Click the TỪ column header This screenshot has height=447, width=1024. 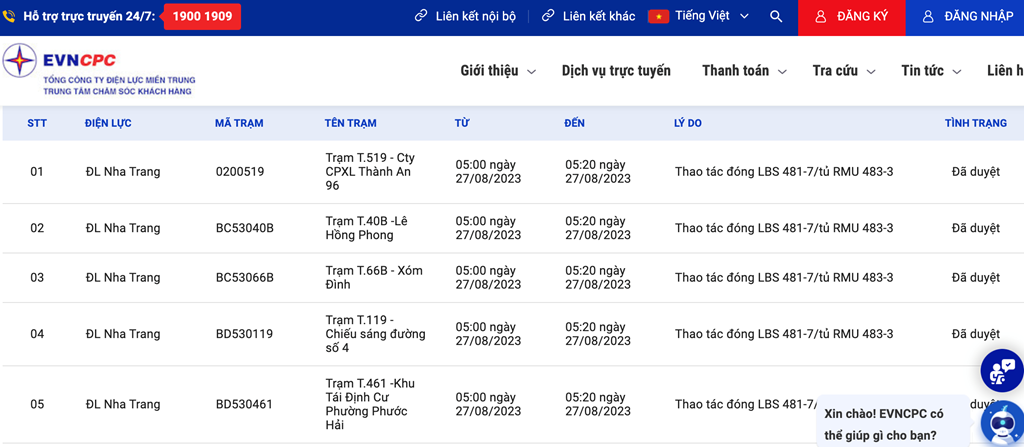(462, 123)
